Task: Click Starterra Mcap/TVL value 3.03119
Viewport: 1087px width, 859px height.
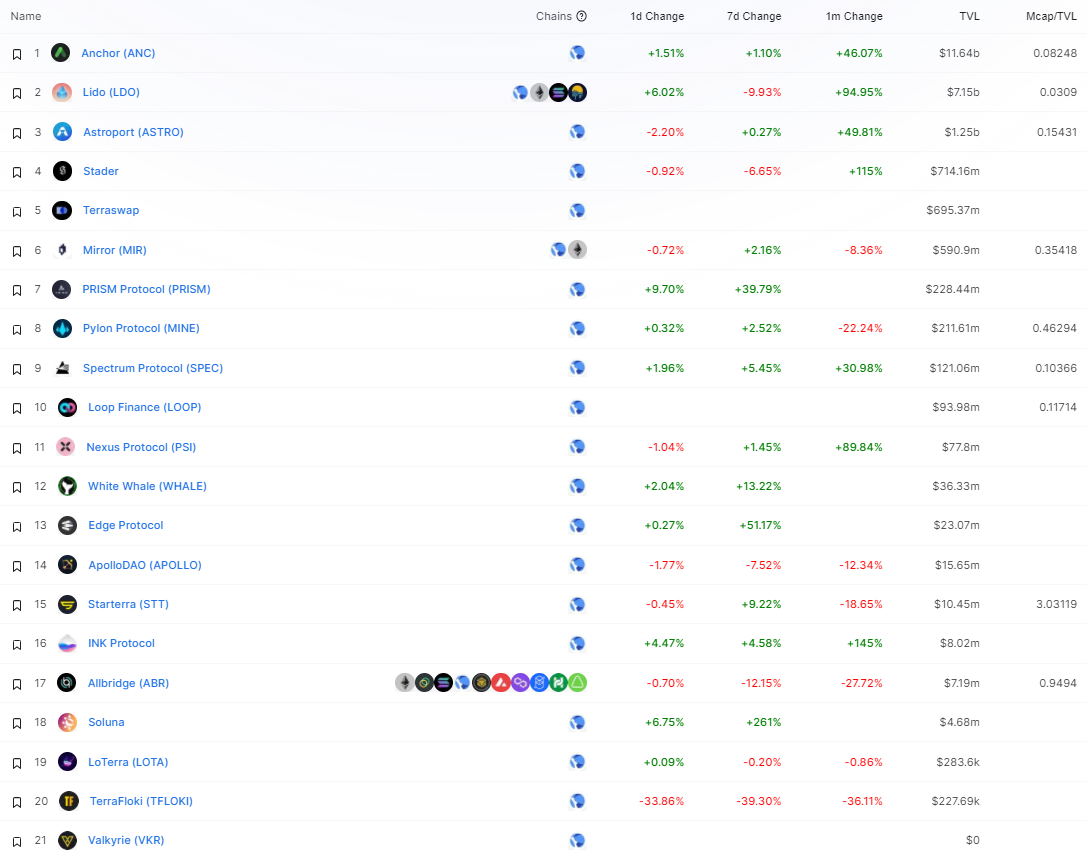Action: pos(1056,604)
